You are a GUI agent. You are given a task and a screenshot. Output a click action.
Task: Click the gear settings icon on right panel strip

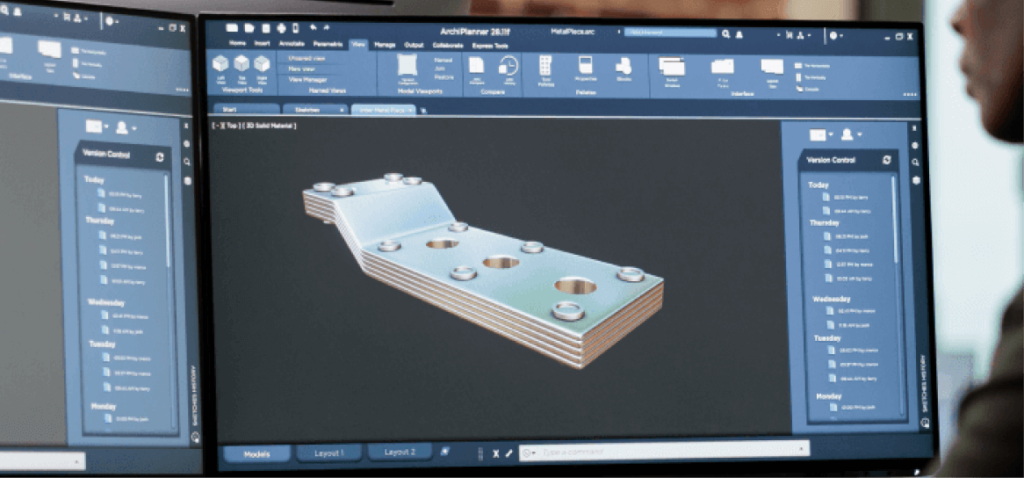(915, 145)
